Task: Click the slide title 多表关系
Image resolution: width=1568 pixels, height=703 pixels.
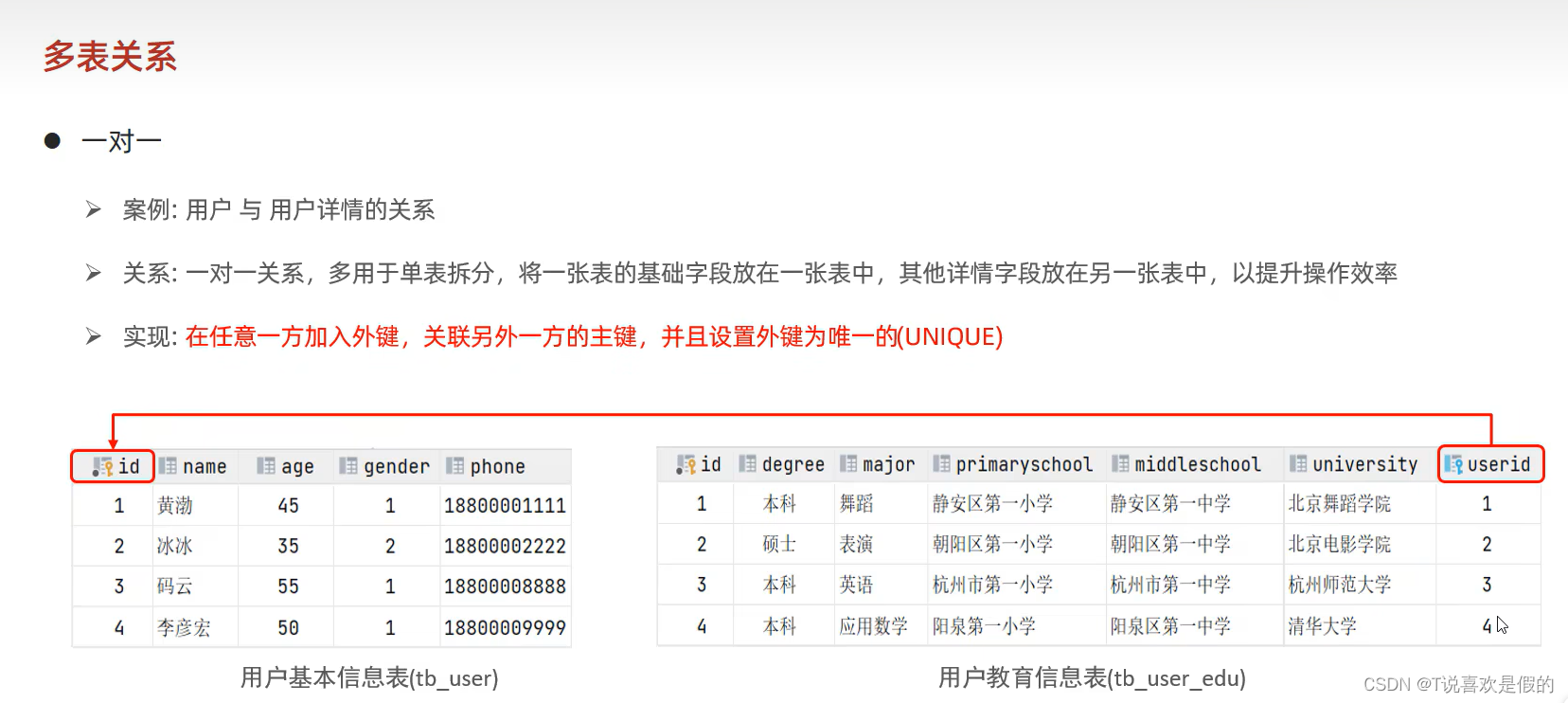Action: click(x=110, y=57)
